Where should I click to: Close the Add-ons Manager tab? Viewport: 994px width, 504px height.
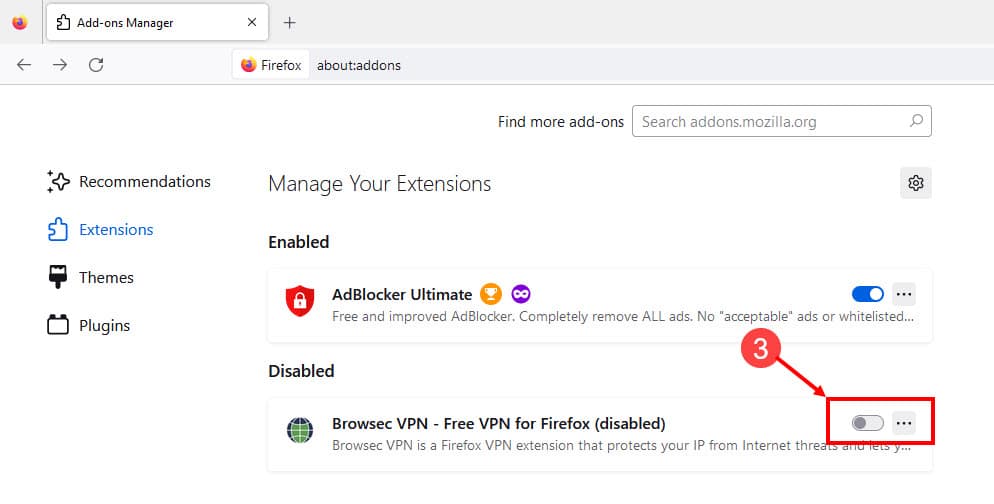(x=252, y=22)
